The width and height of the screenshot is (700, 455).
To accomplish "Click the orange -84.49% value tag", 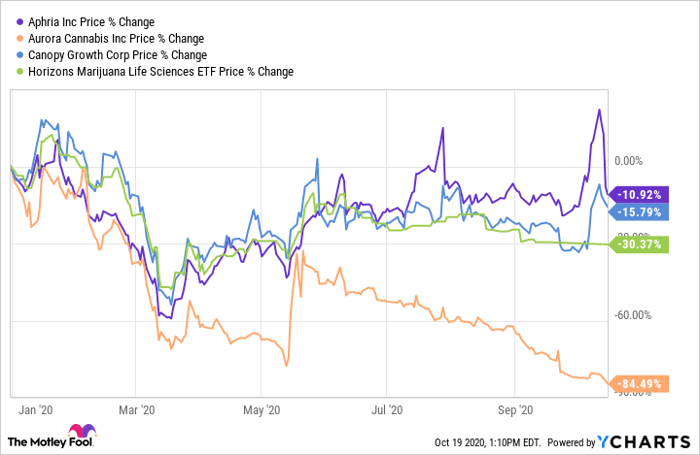I will click(x=637, y=380).
